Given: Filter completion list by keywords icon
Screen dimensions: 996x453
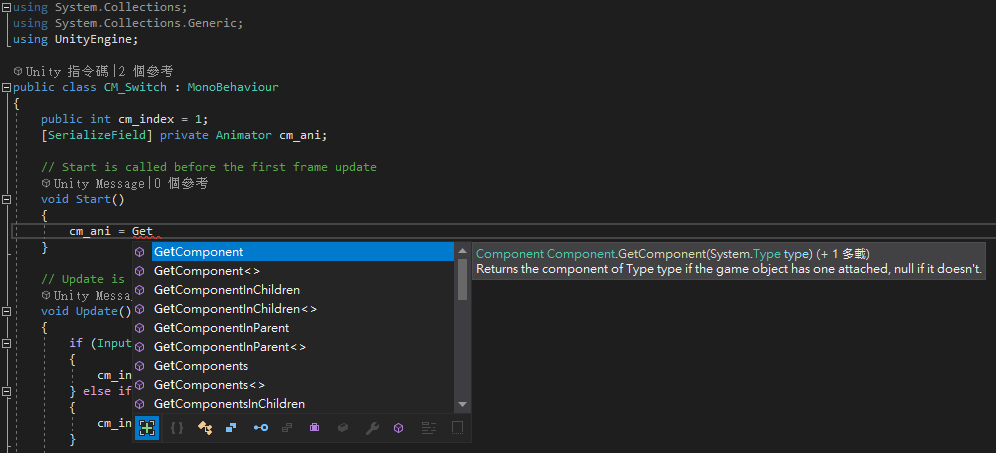Looking at the screenshot, I should [429, 428].
